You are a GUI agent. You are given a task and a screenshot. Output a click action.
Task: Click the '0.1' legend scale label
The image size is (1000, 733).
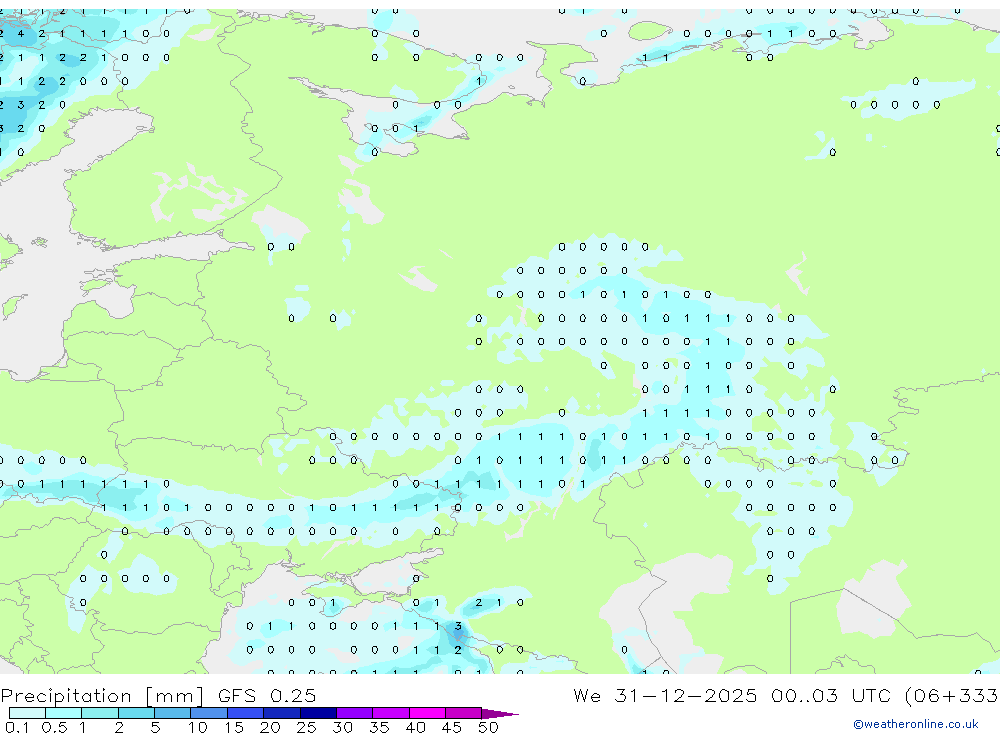coord(17,727)
